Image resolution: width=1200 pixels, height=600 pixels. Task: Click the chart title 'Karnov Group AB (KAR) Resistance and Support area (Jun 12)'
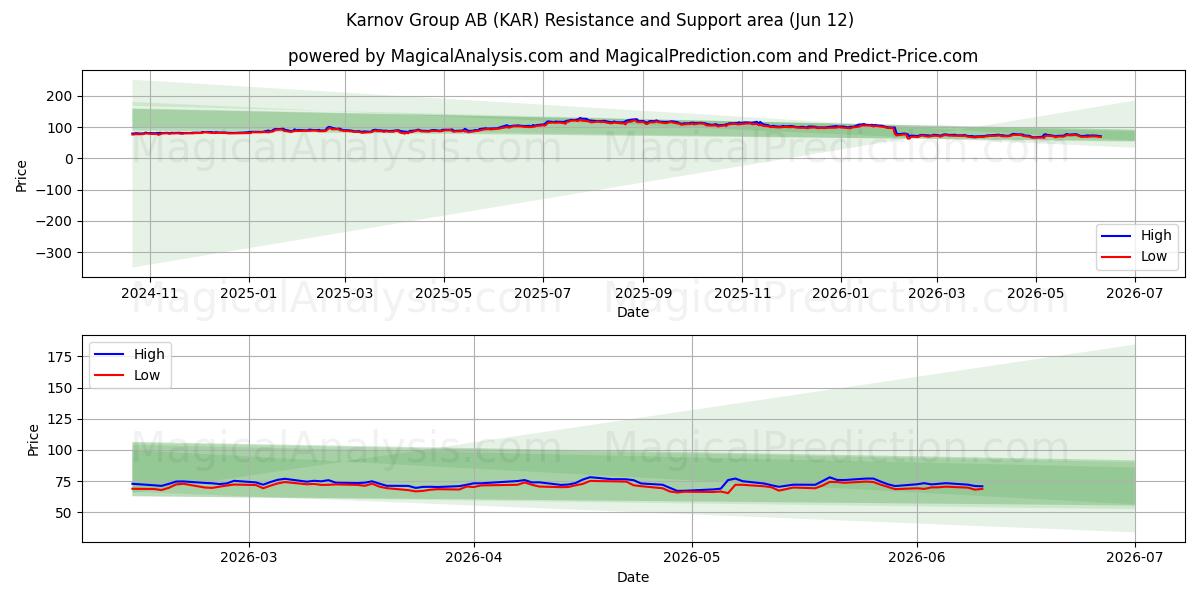tap(600, 20)
